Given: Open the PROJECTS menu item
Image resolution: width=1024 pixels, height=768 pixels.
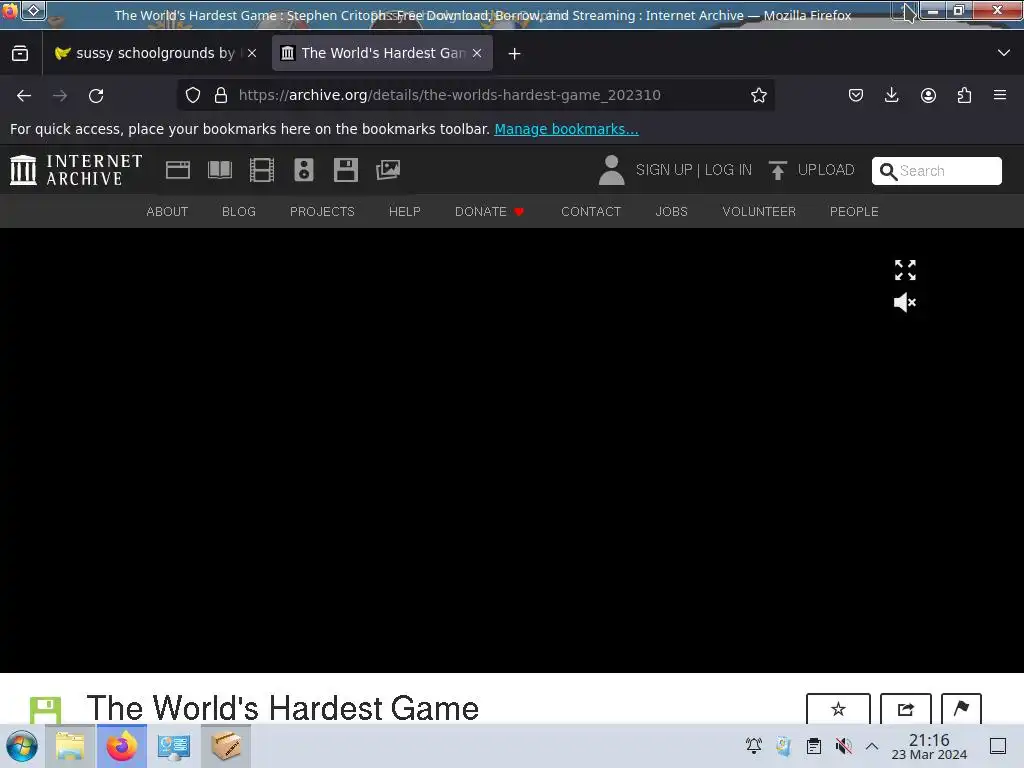Looking at the screenshot, I should (x=322, y=212).
